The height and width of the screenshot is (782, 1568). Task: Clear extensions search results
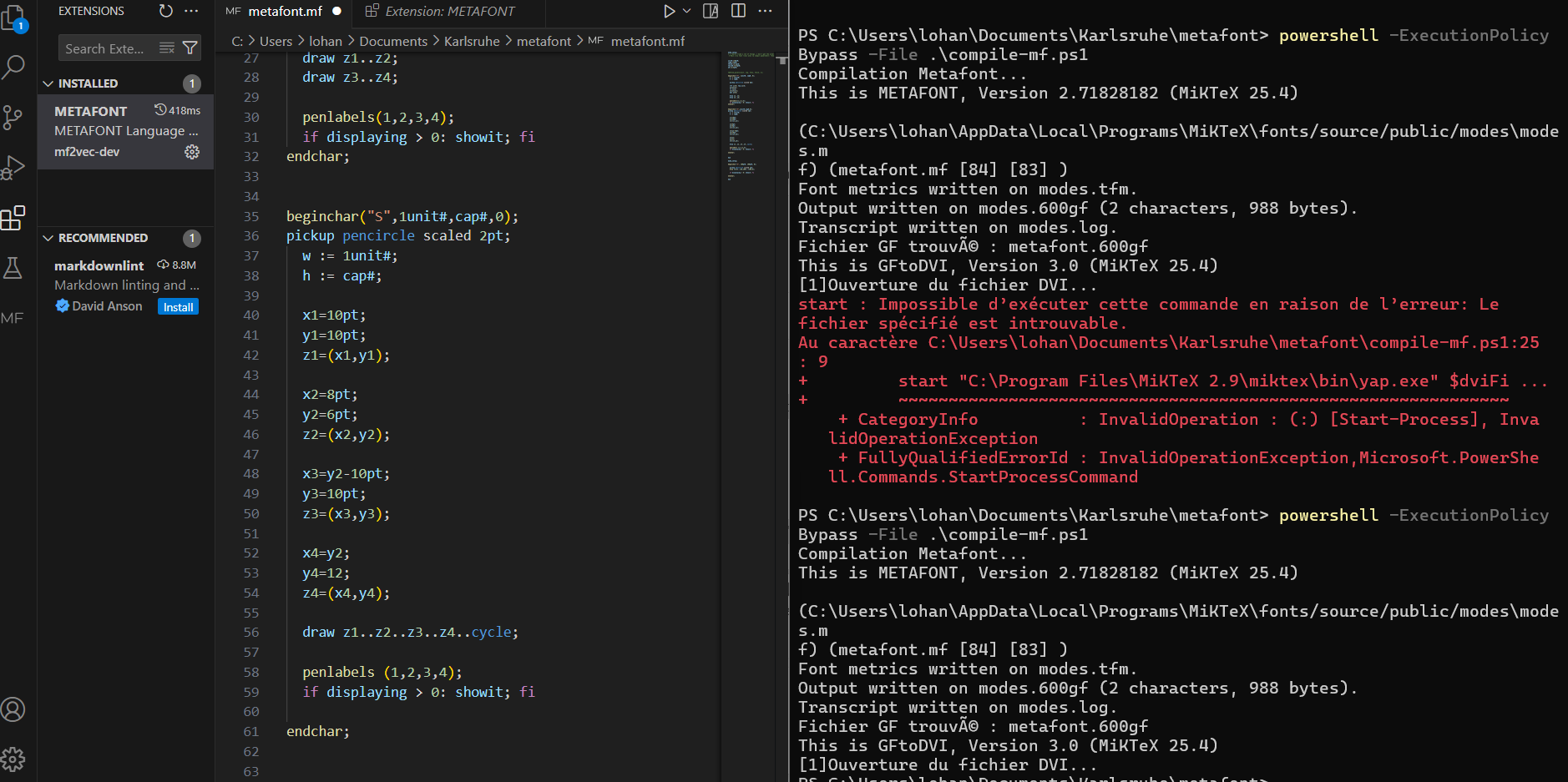[x=167, y=48]
